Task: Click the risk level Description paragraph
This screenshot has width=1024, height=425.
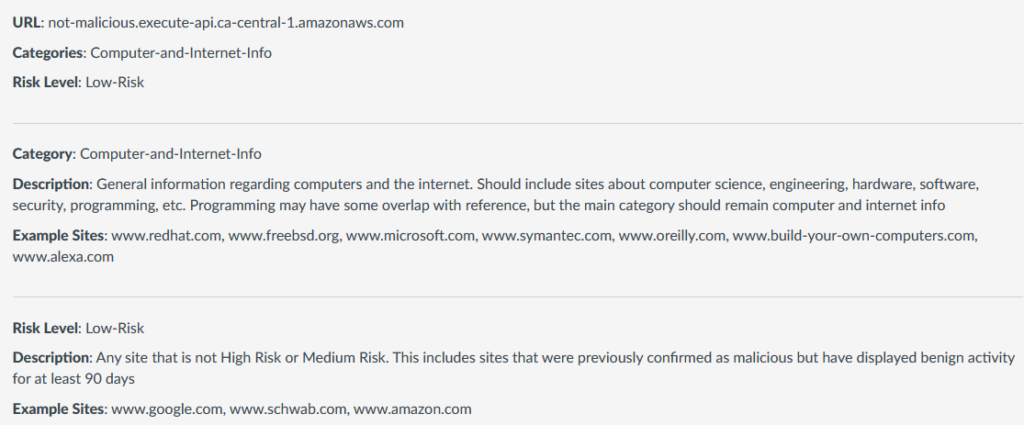Action: click(514, 368)
